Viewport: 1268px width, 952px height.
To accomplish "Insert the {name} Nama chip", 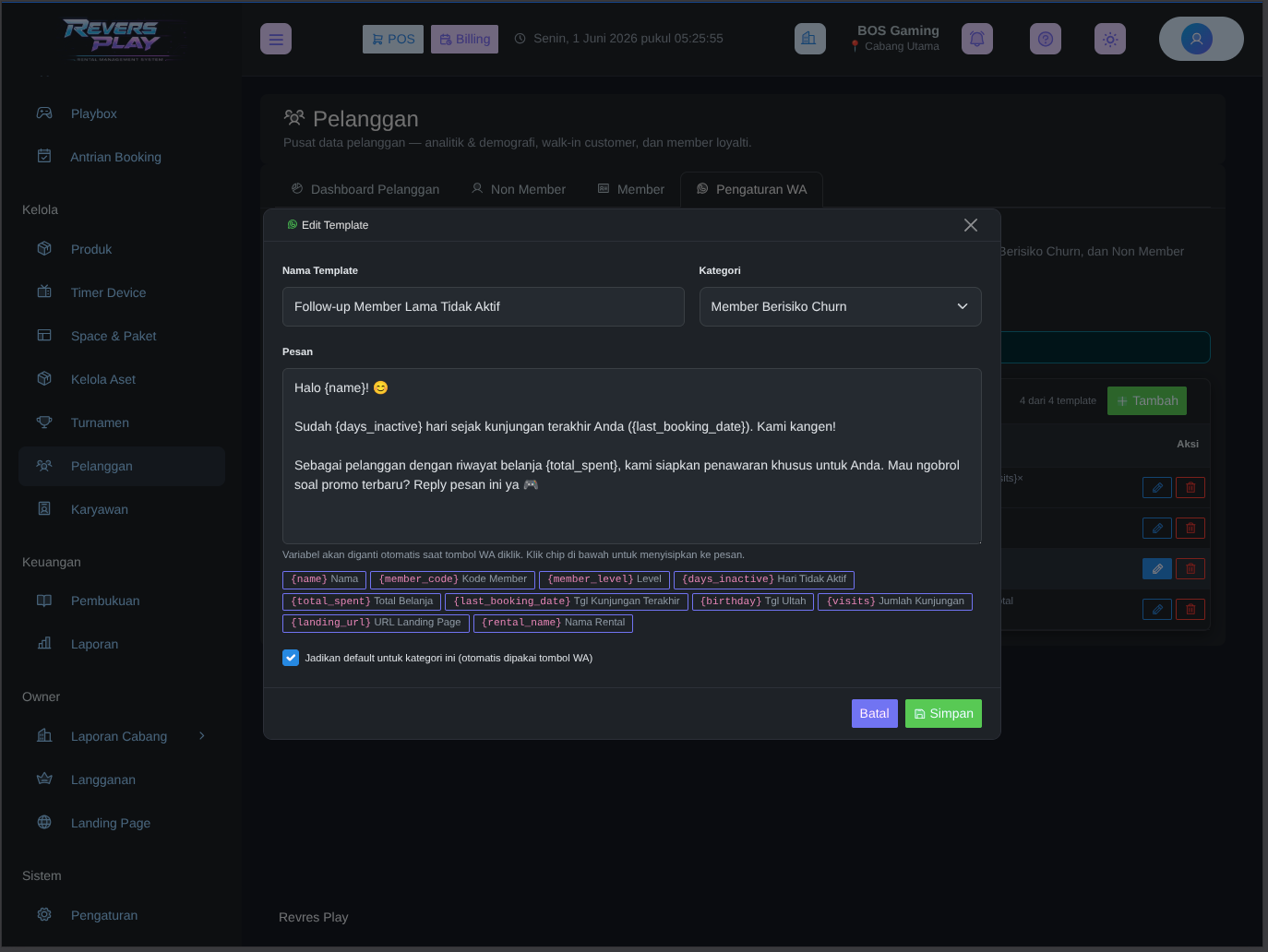I will [x=324, y=579].
